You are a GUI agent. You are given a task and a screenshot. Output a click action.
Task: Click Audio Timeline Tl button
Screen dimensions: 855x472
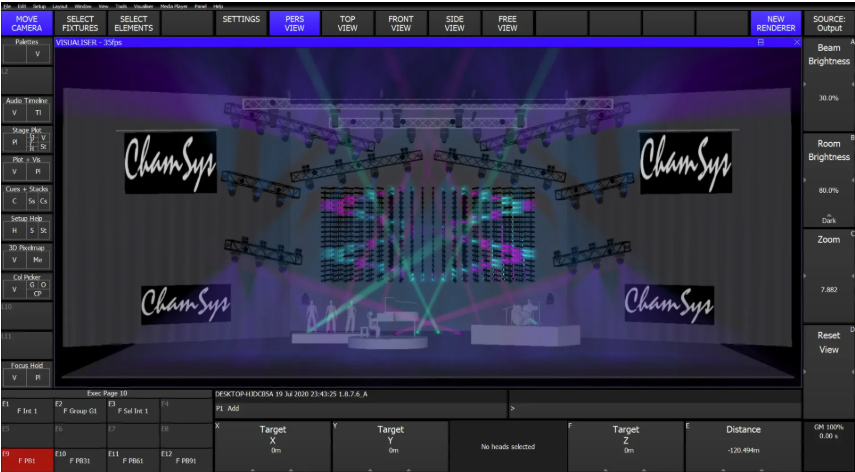pyautogui.click(x=38, y=113)
